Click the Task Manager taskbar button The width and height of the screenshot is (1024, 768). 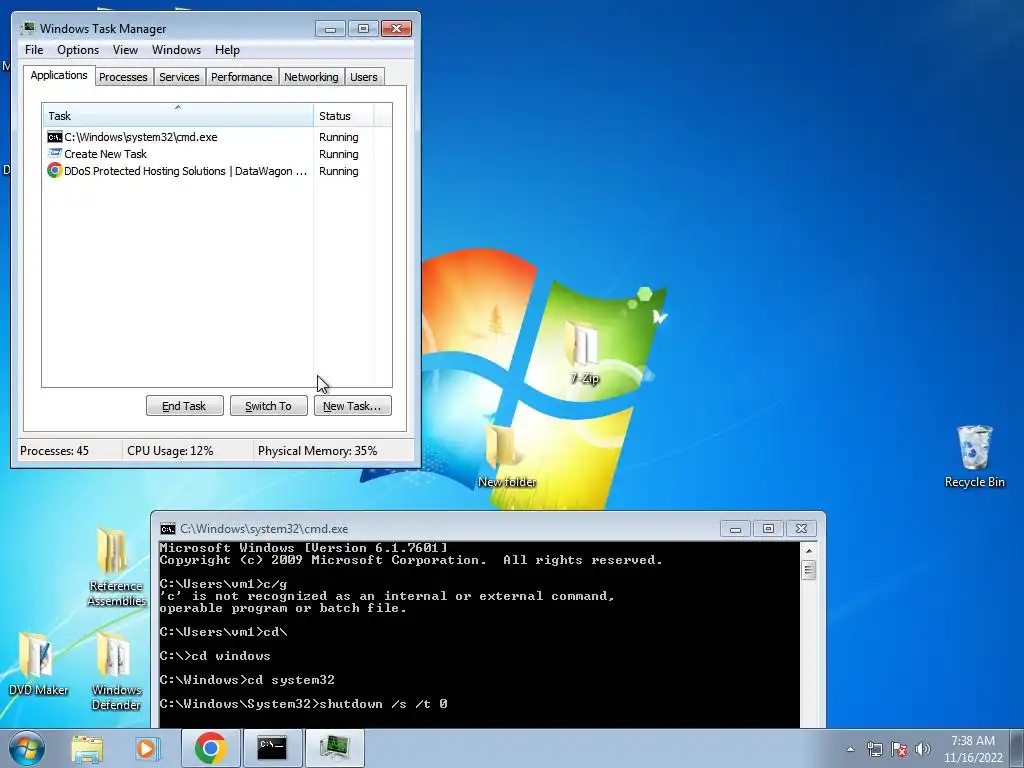[x=334, y=748]
